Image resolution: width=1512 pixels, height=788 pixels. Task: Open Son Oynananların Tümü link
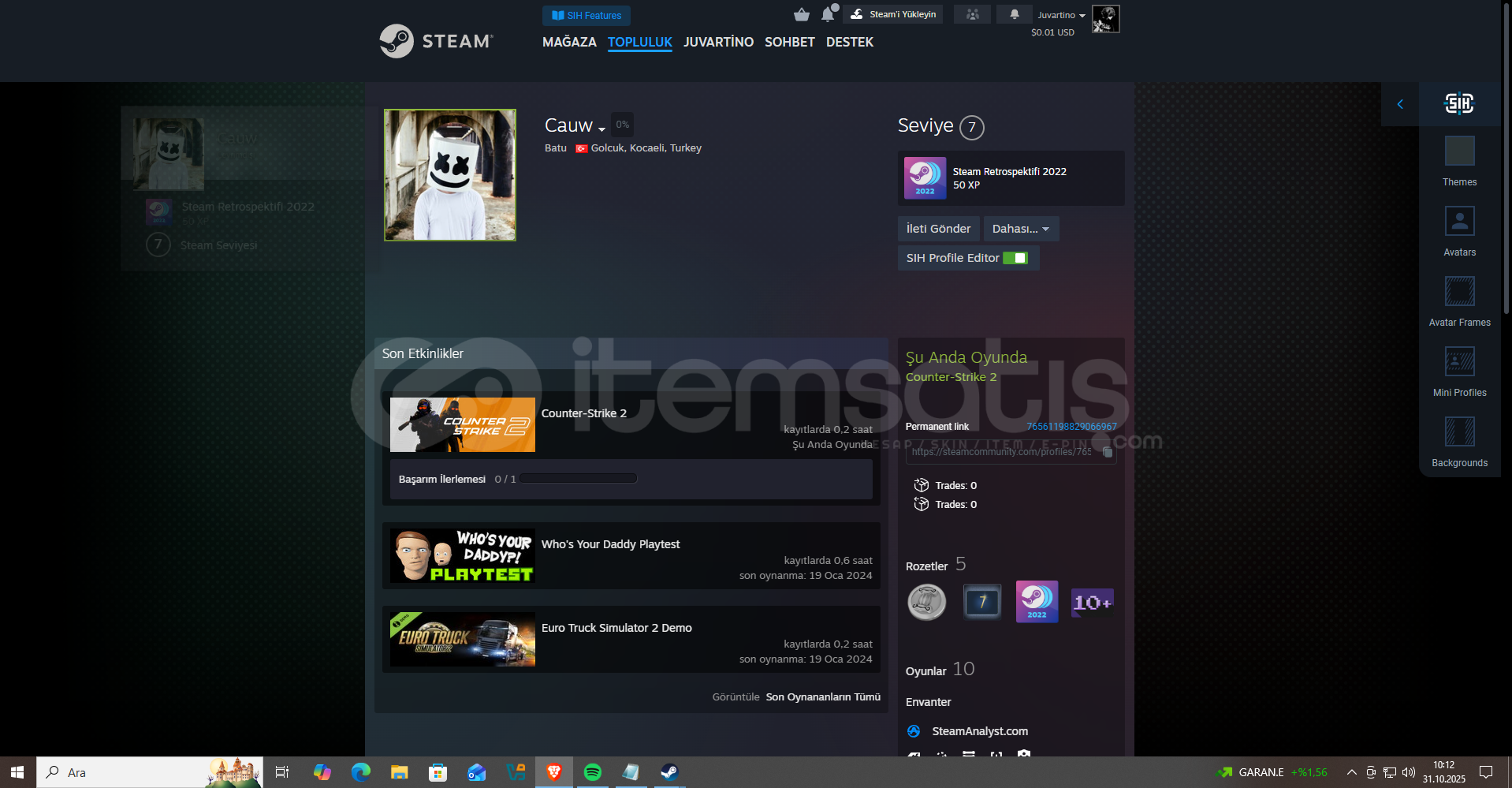pos(823,697)
